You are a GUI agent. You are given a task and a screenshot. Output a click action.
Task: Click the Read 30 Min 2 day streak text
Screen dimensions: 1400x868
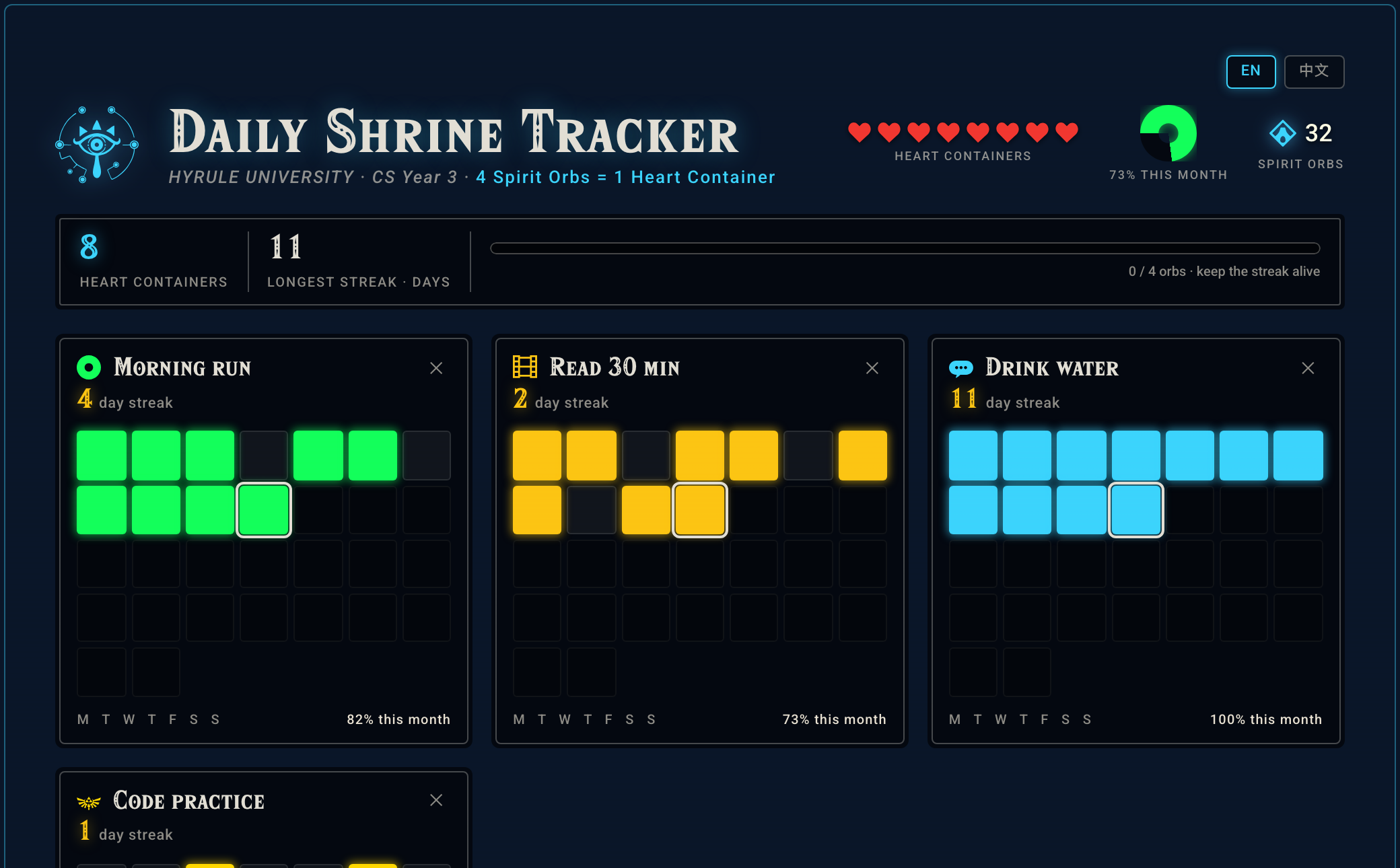click(561, 400)
